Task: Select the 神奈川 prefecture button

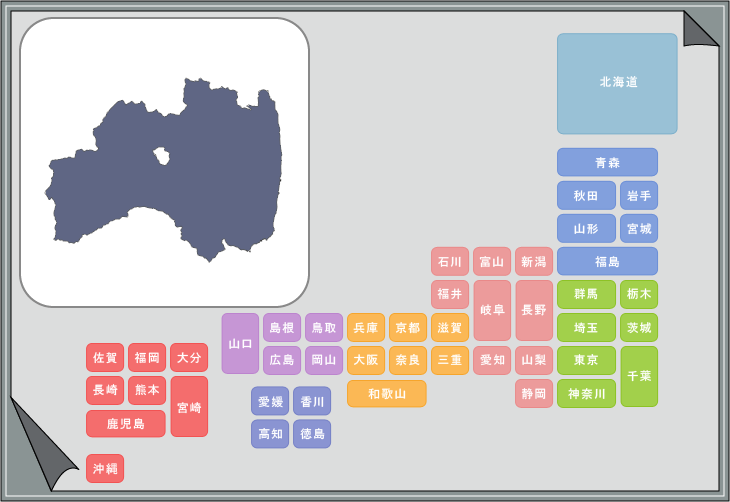Action: (586, 393)
